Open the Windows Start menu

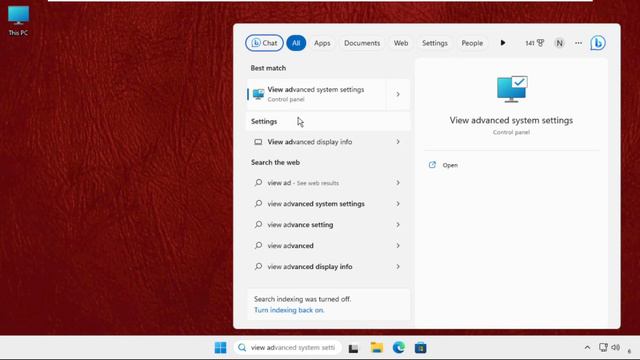tap(220, 347)
